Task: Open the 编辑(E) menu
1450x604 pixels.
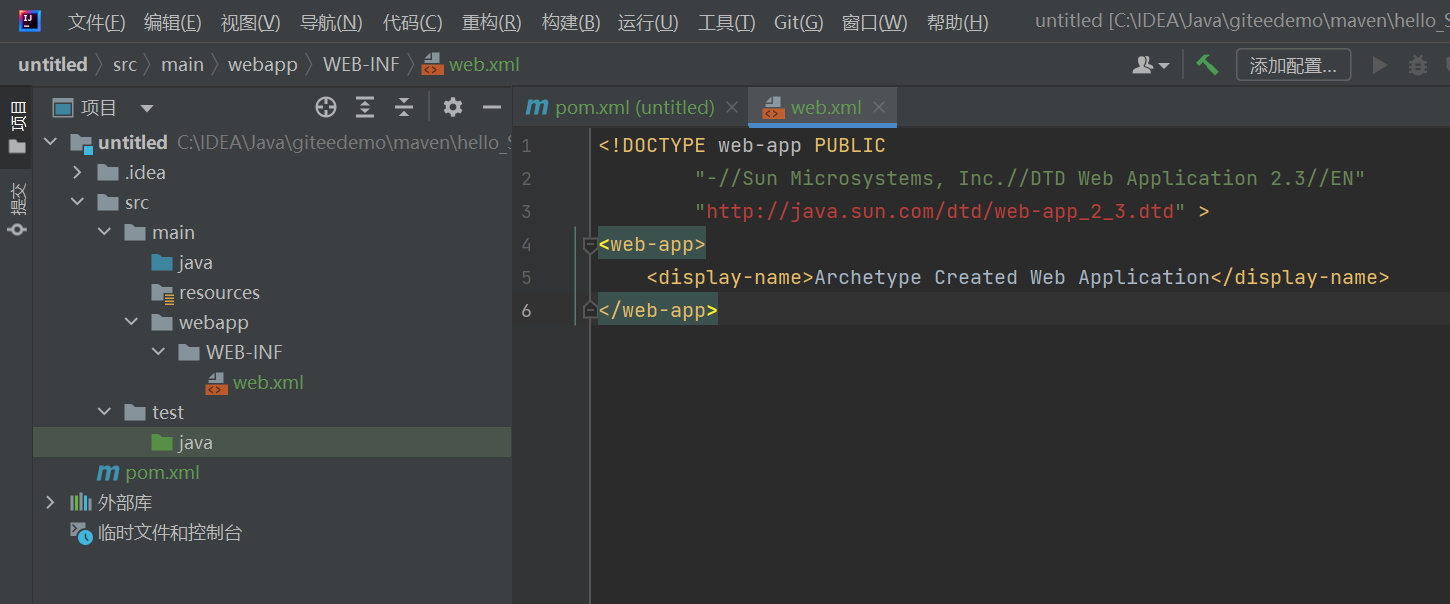Action: click(172, 22)
